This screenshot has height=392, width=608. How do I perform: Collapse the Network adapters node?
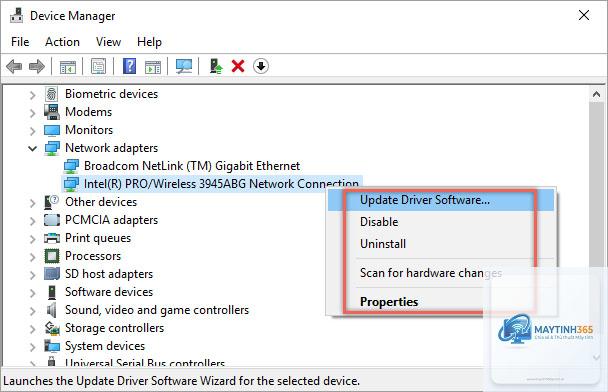(33, 149)
